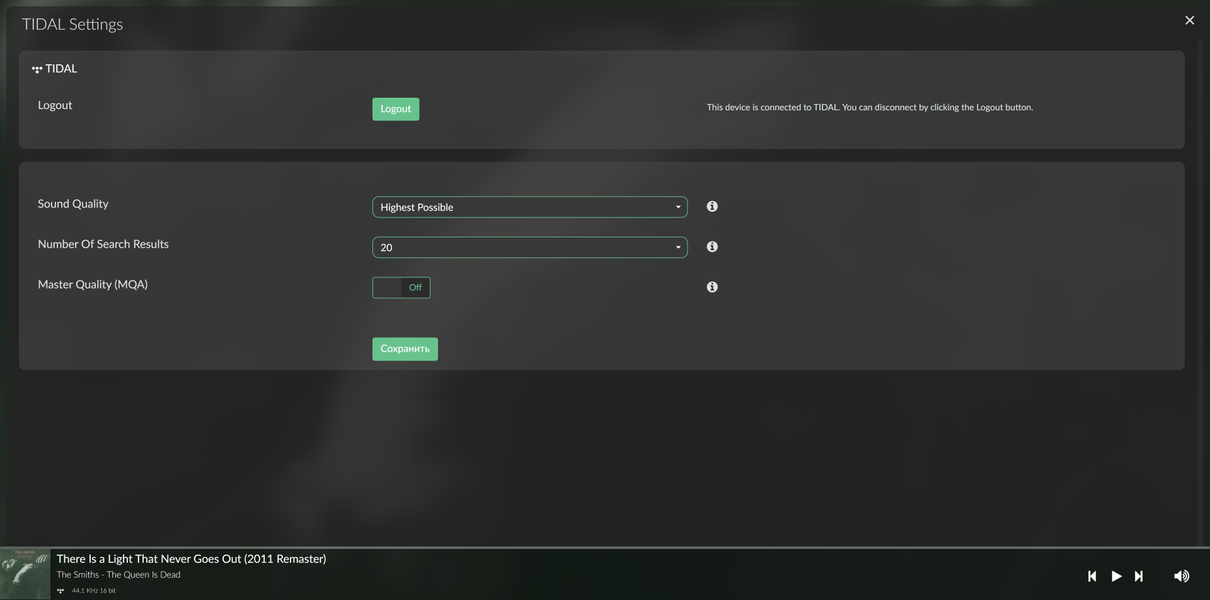Click the playing song title text
Viewport: 1210px width, 600px height.
(x=191, y=559)
